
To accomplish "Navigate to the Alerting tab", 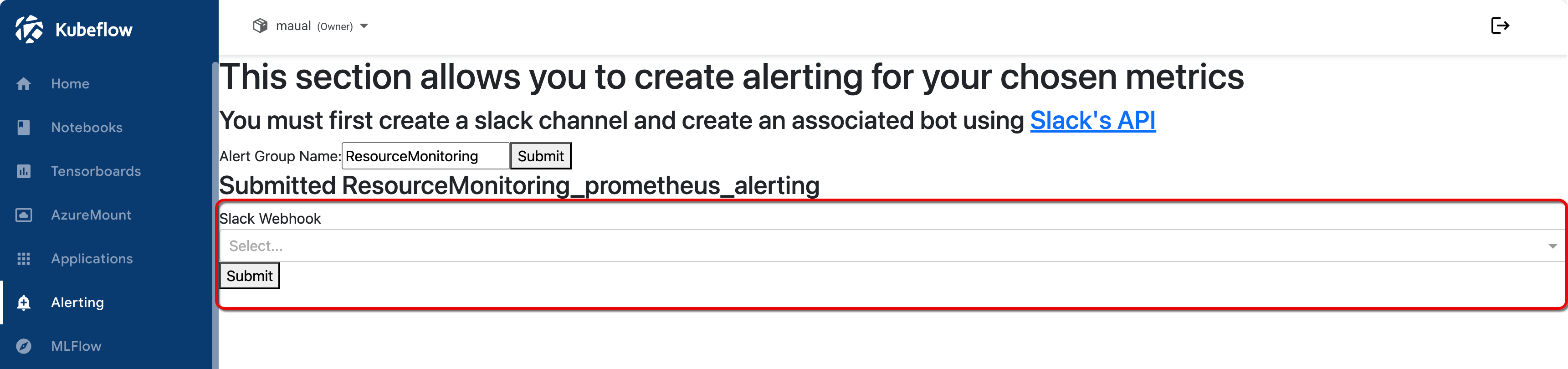I will coord(77,302).
